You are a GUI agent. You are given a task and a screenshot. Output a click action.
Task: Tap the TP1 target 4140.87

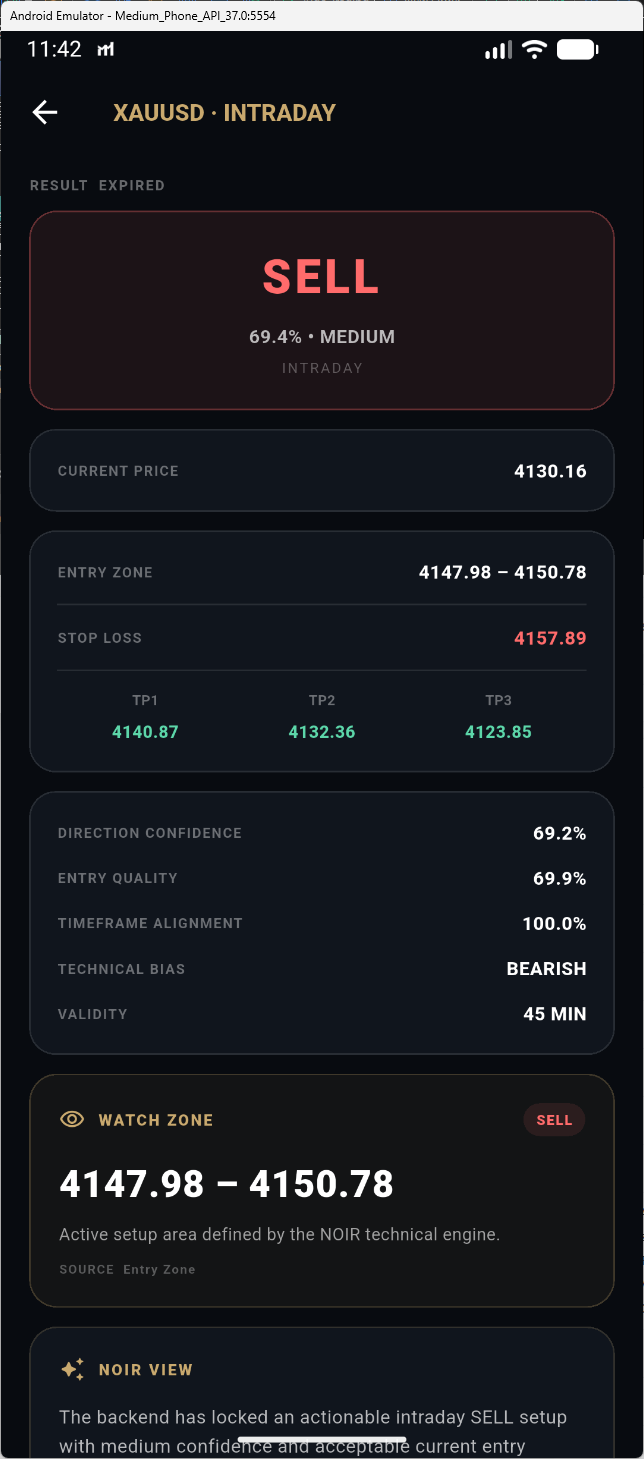coord(145,732)
